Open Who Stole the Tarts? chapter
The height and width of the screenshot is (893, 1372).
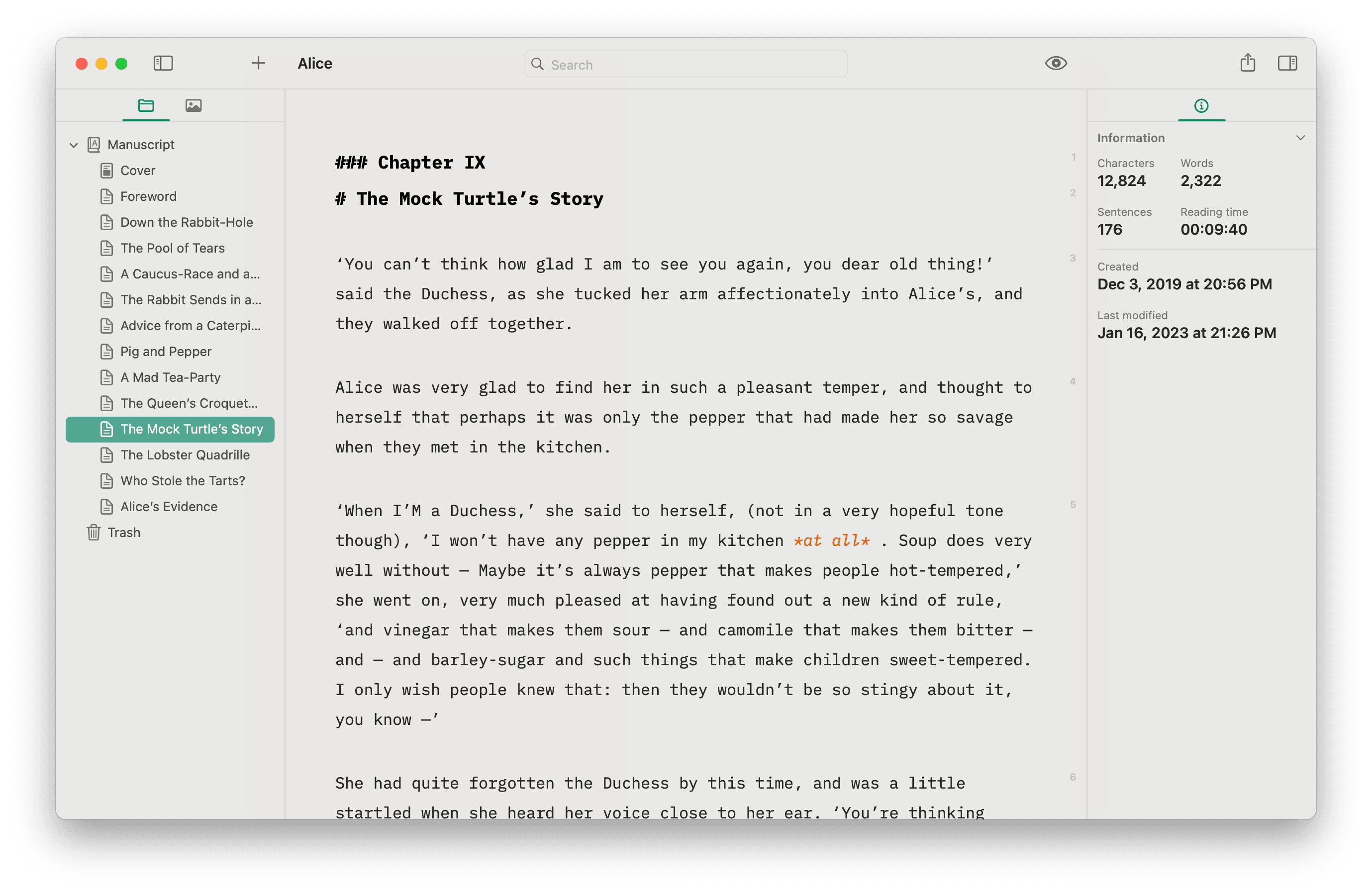coord(170,482)
